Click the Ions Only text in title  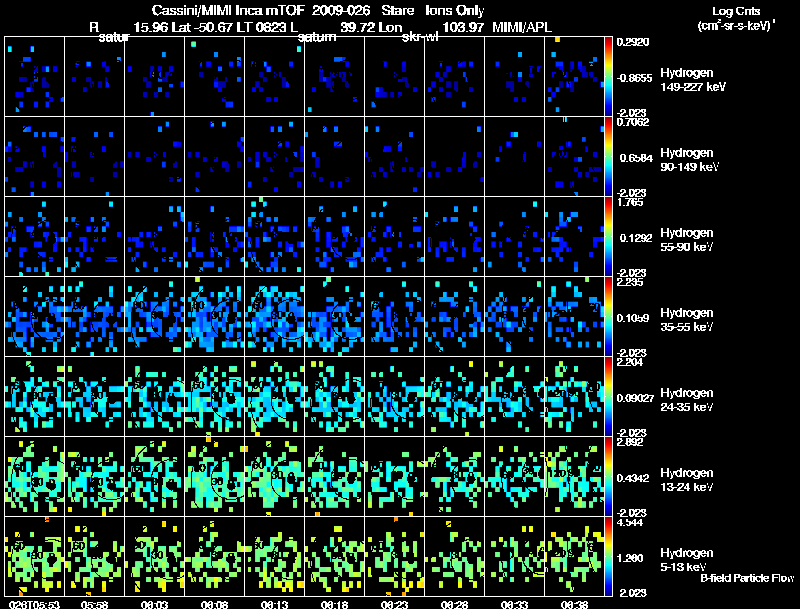(x=454, y=11)
